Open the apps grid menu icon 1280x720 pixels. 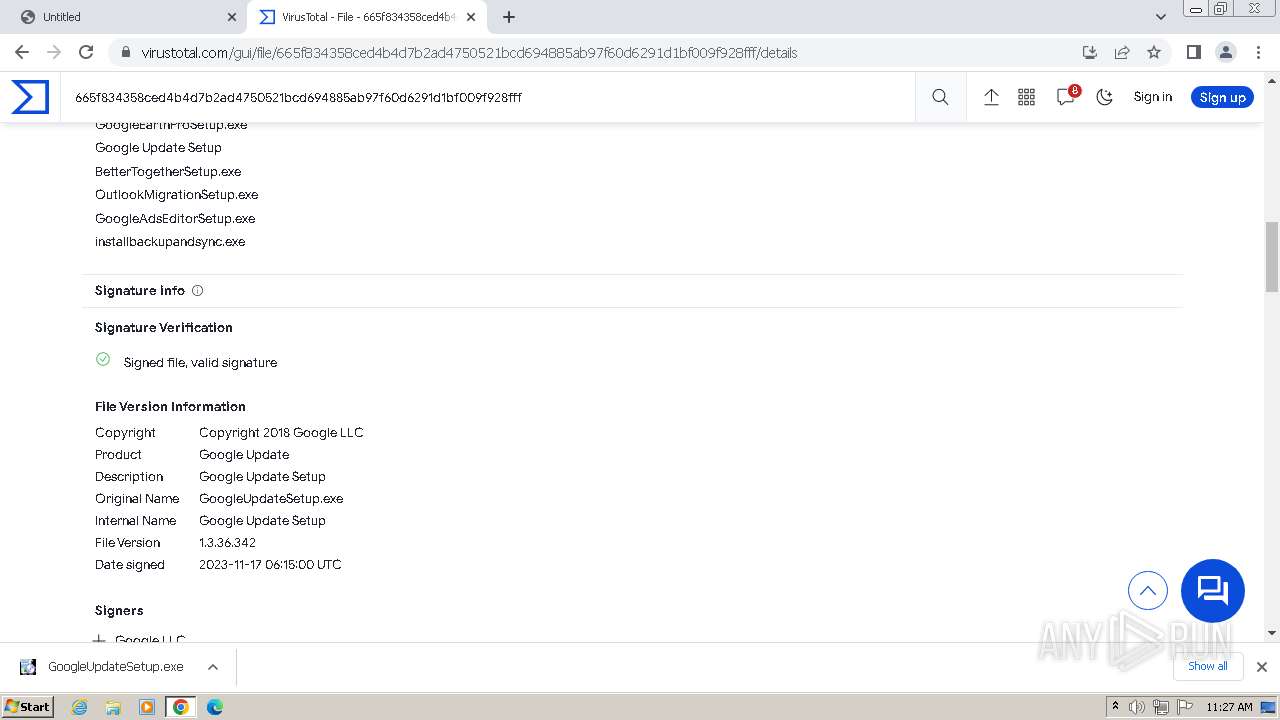[x=1026, y=97]
